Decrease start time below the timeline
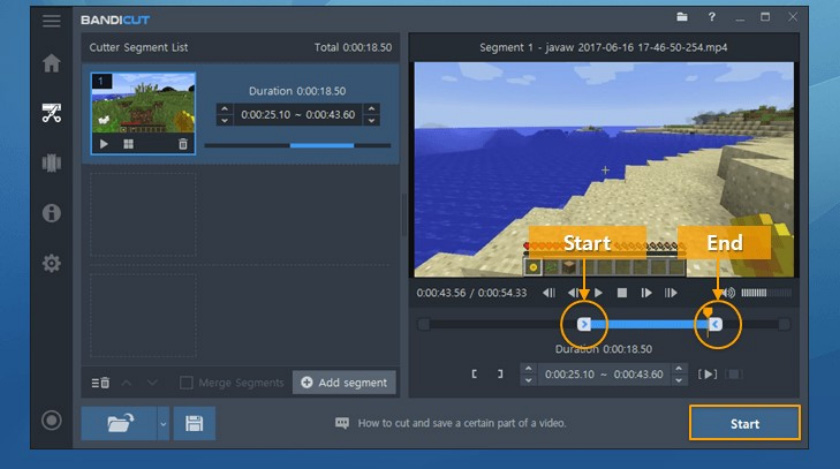This screenshot has width=840, height=469. (x=528, y=380)
